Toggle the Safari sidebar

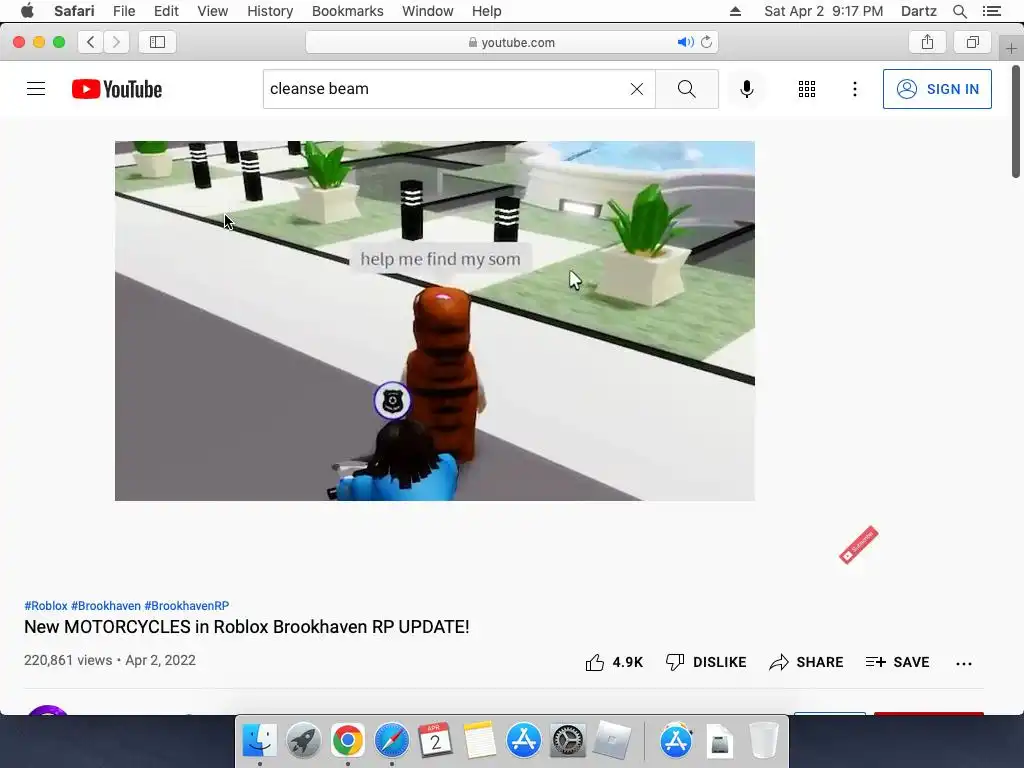(x=157, y=42)
